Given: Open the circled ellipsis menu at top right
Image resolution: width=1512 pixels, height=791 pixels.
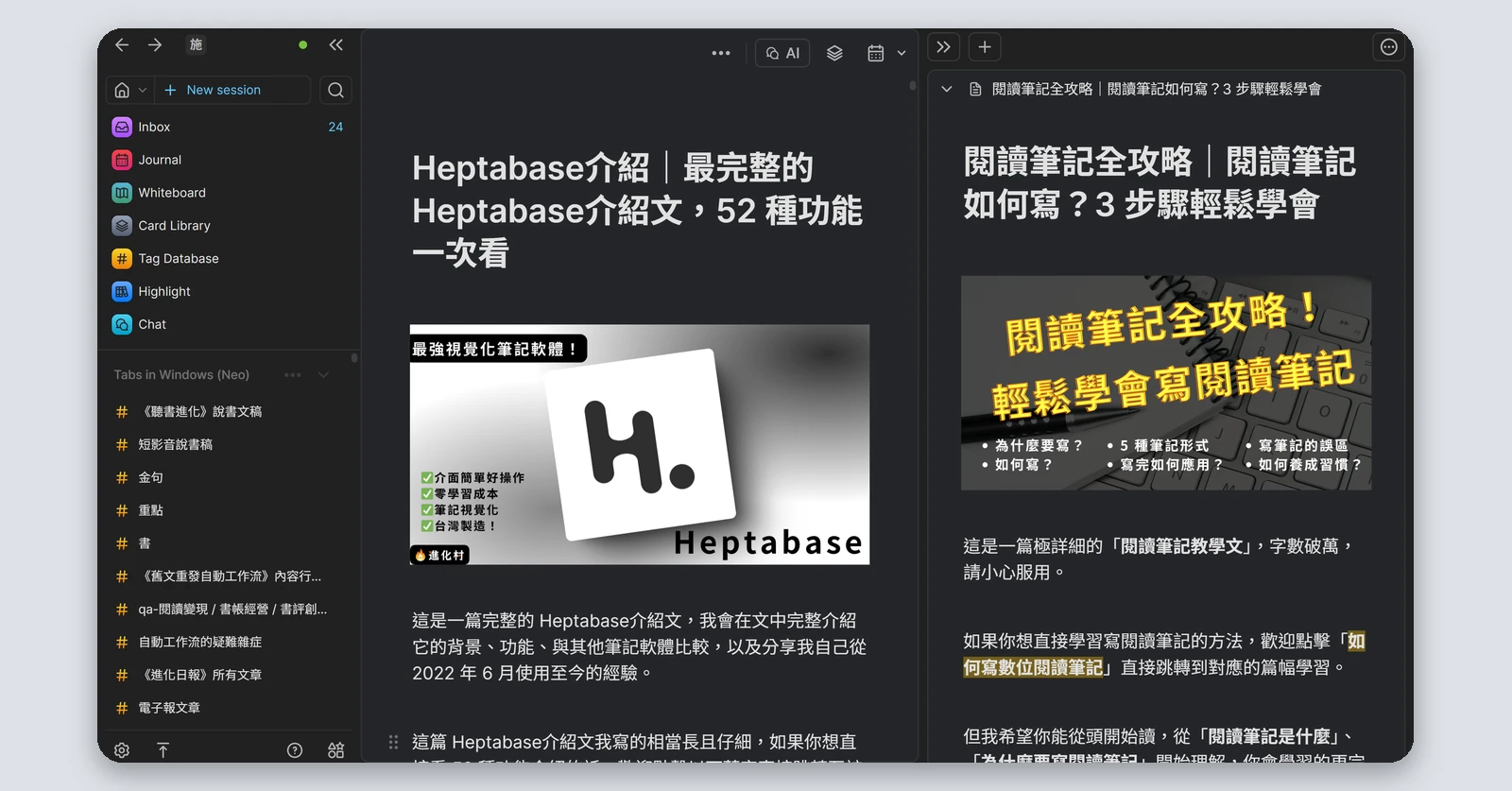Looking at the screenshot, I should [x=1388, y=47].
